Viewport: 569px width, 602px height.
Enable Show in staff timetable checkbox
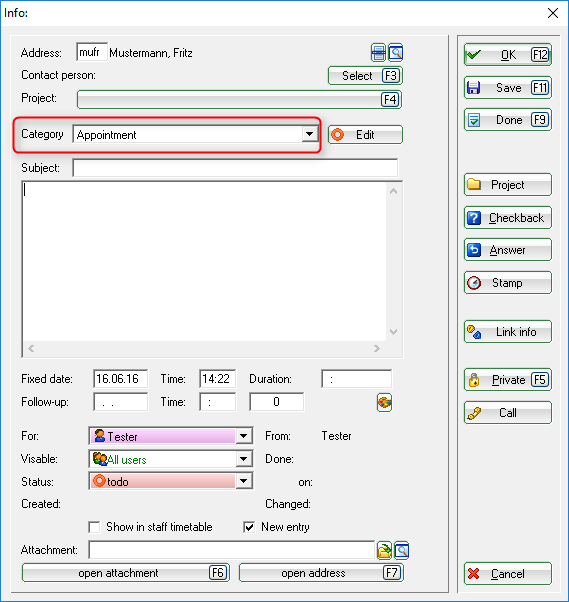pos(94,527)
